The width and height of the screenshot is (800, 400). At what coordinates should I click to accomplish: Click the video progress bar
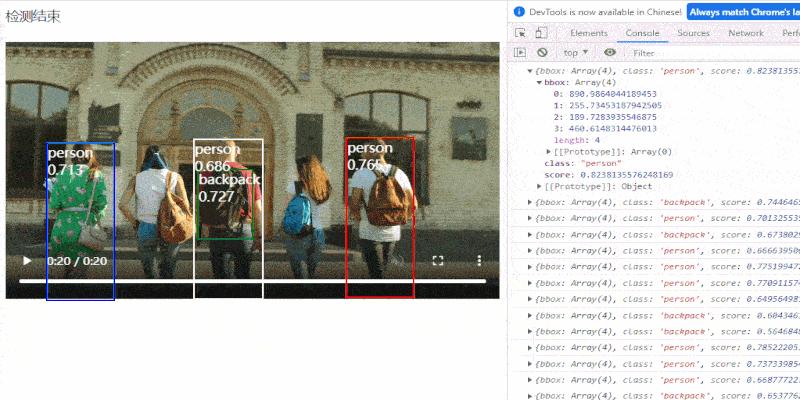pyautogui.click(x=253, y=281)
